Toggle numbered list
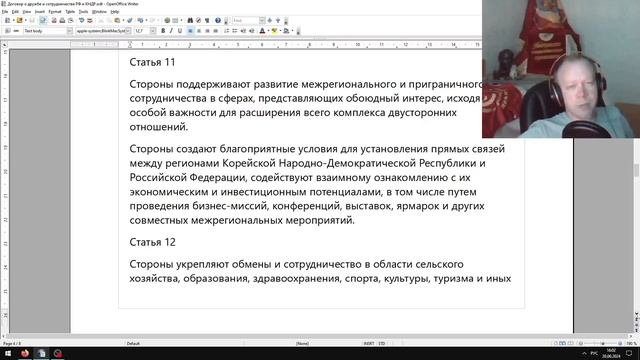 (x=227, y=31)
